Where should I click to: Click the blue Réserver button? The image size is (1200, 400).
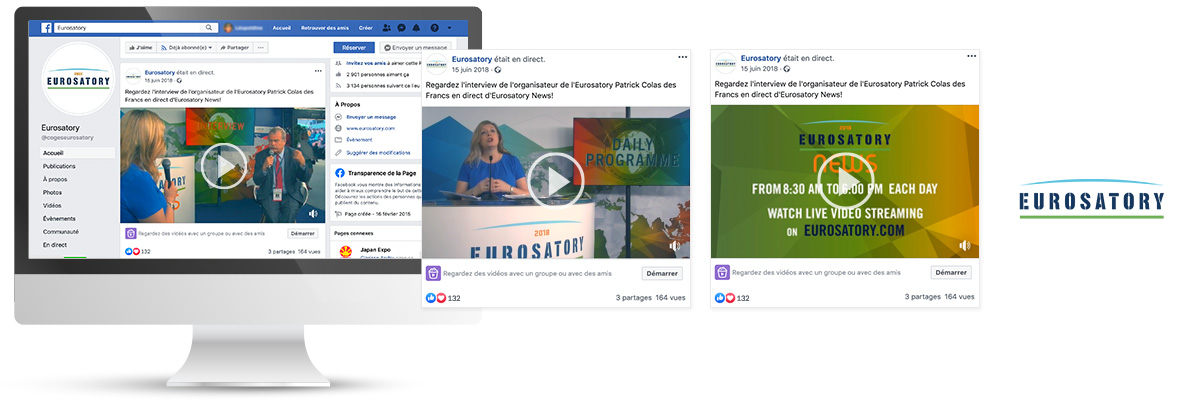pos(354,47)
